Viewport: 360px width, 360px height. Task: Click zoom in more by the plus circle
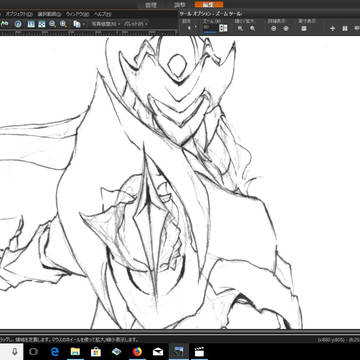286,29
